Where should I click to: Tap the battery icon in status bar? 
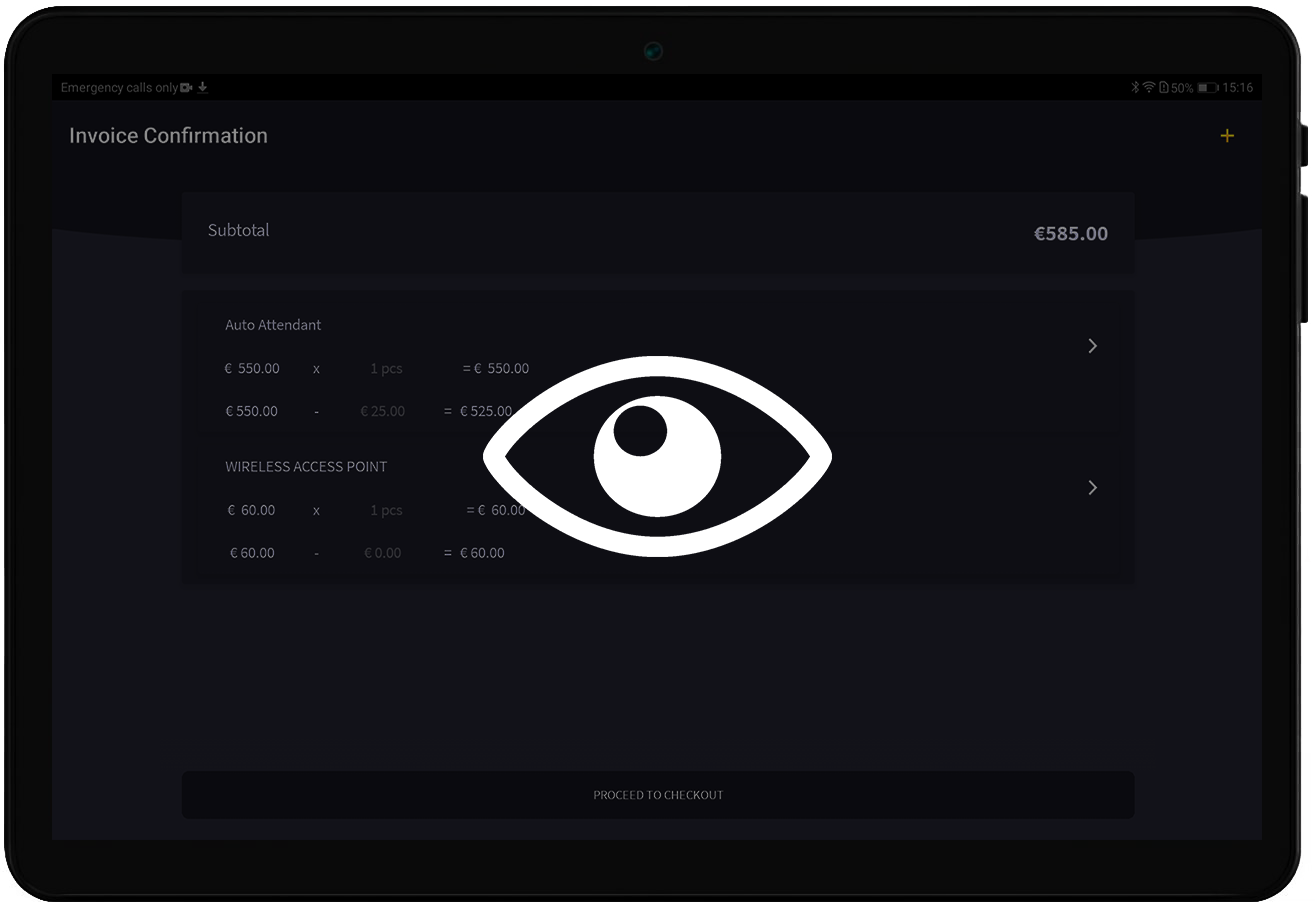point(1208,88)
